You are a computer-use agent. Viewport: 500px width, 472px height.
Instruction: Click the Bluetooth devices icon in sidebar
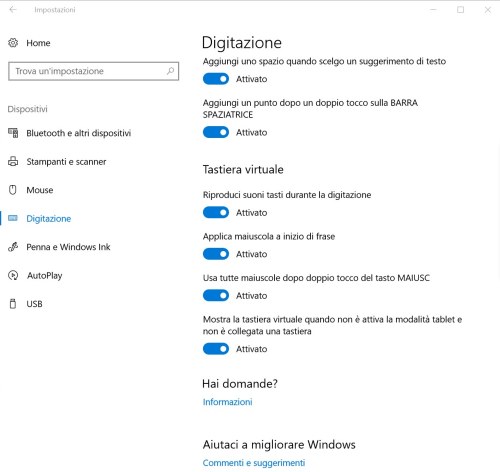tap(13, 133)
